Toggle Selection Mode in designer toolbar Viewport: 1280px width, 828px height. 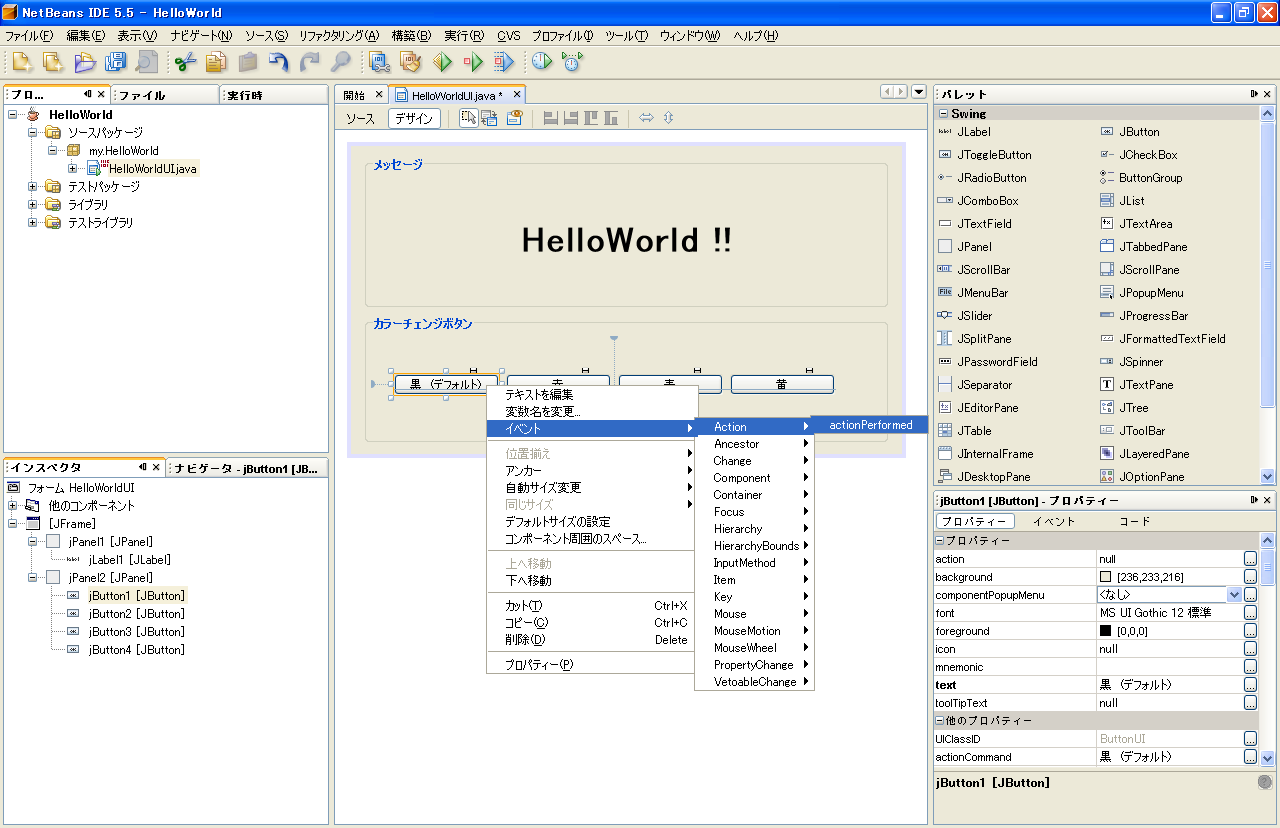tap(468, 118)
